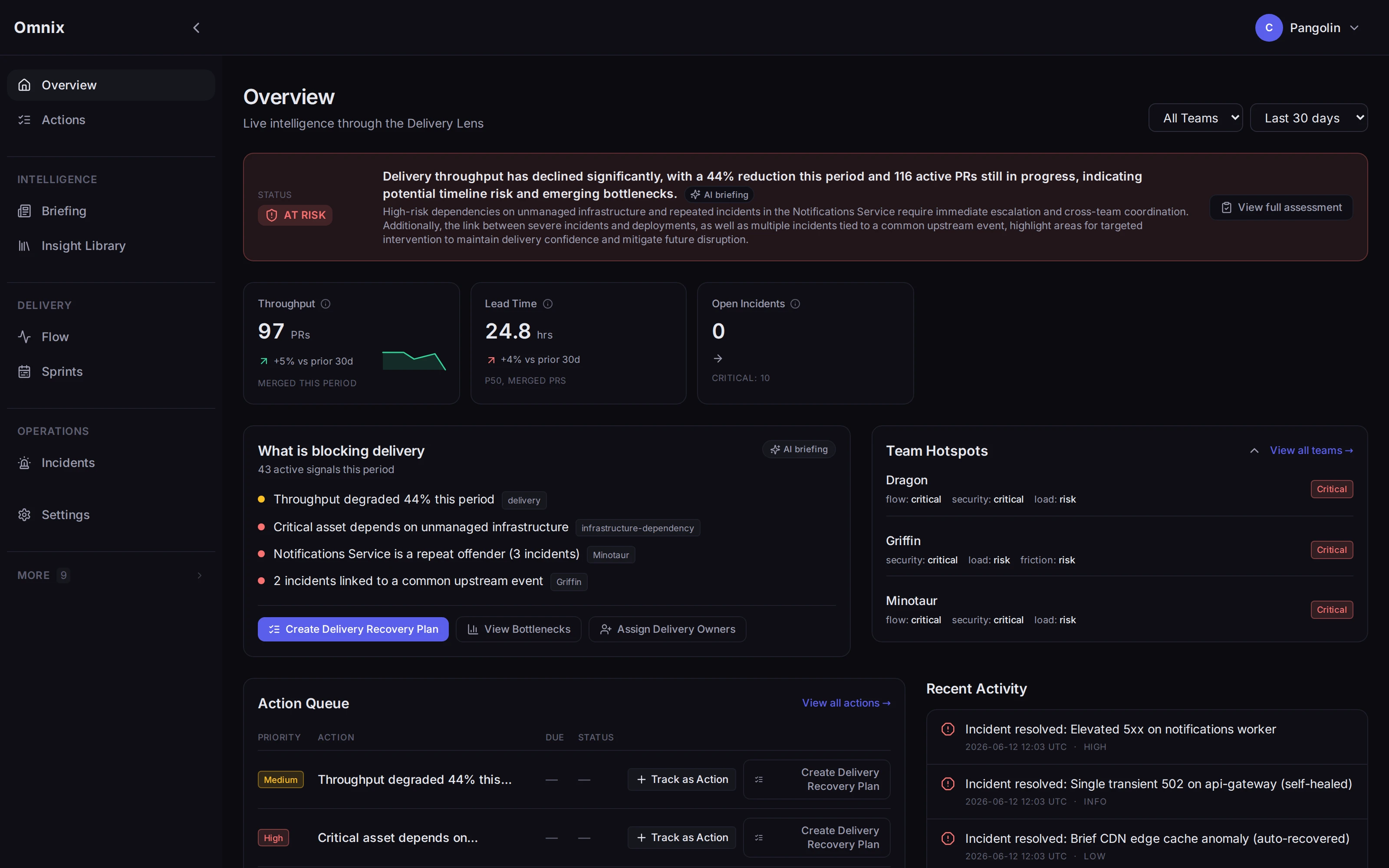Create Delivery Recovery Plan for Critical asset row
The height and width of the screenshot is (868, 1389).
coord(816,838)
